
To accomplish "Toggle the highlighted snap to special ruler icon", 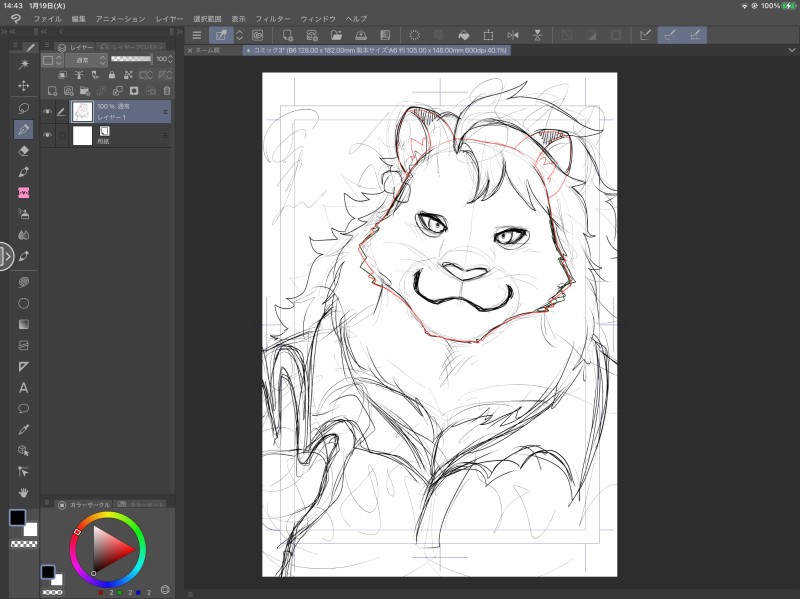I will click(670, 35).
